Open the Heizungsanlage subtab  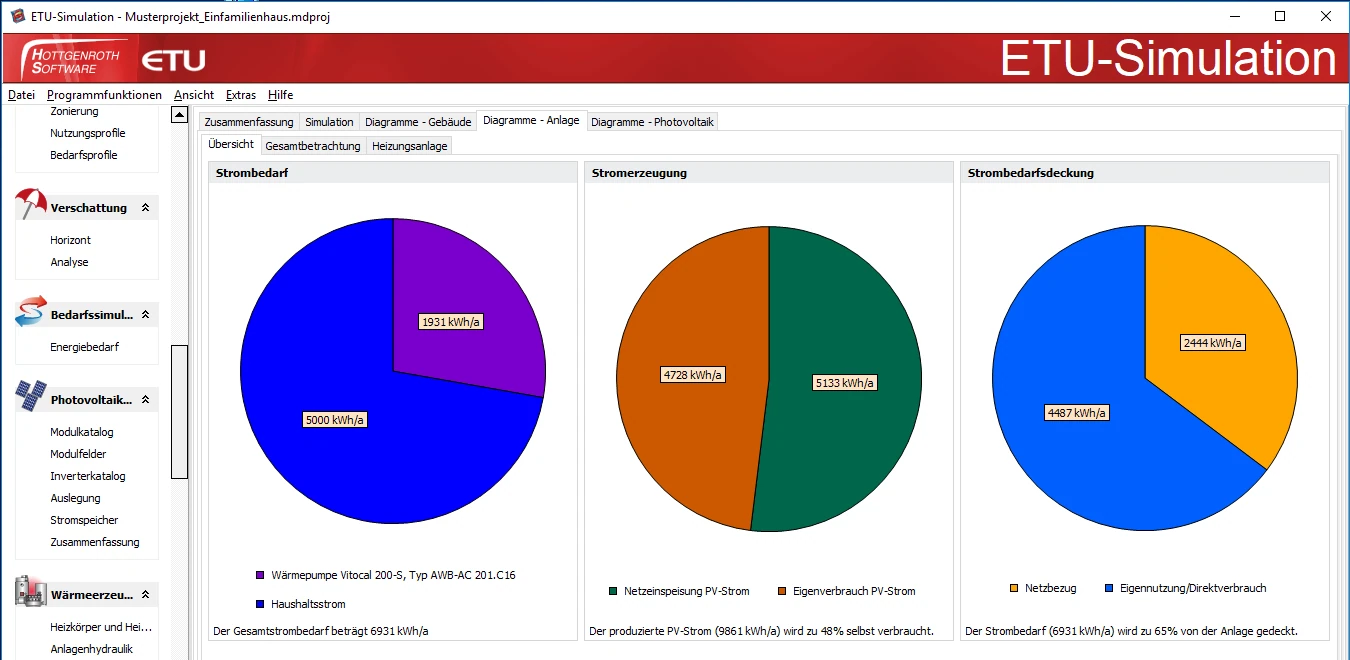click(x=409, y=146)
